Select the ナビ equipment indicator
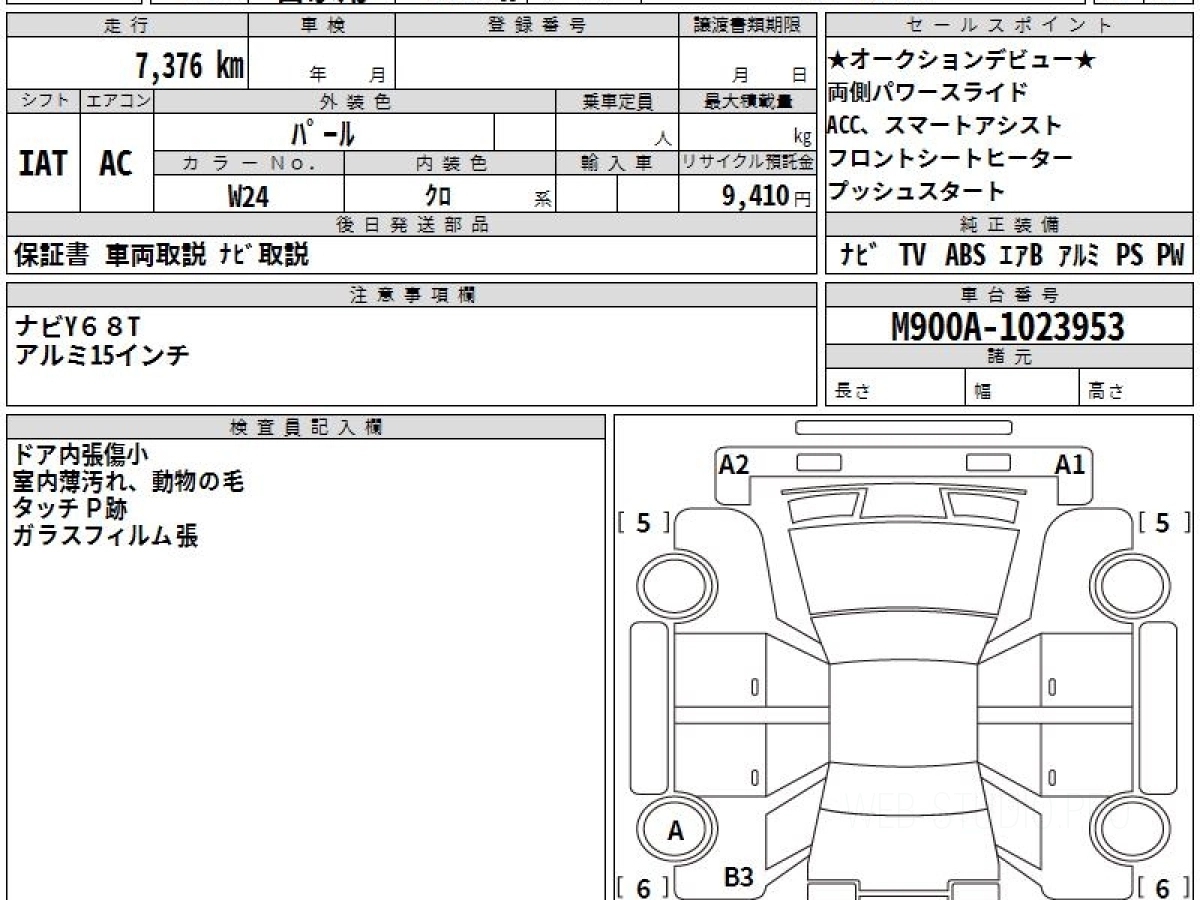This screenshot has height=900, width=1200. point(859,255)
